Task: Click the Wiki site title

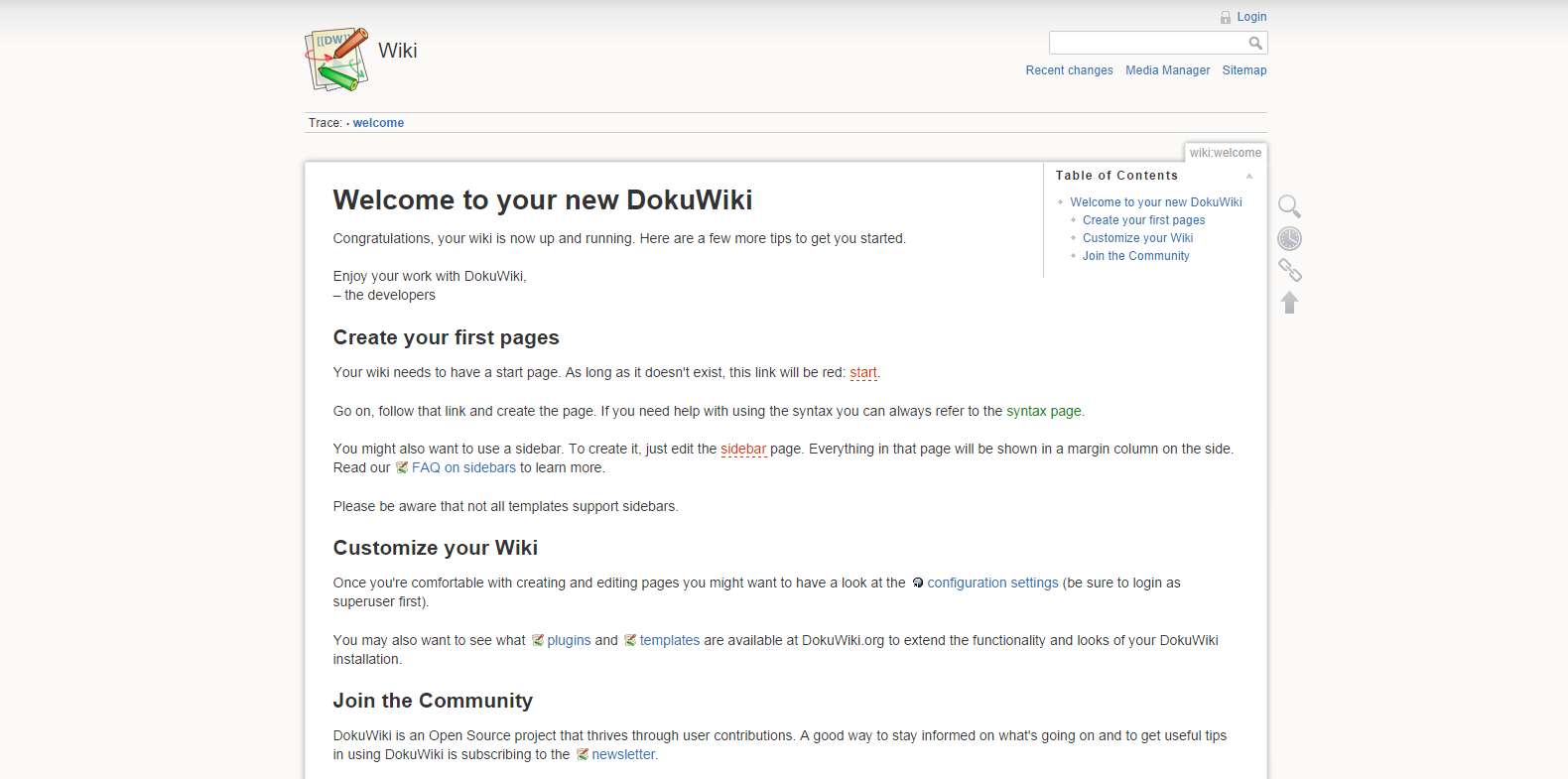Action: (397, 51)
